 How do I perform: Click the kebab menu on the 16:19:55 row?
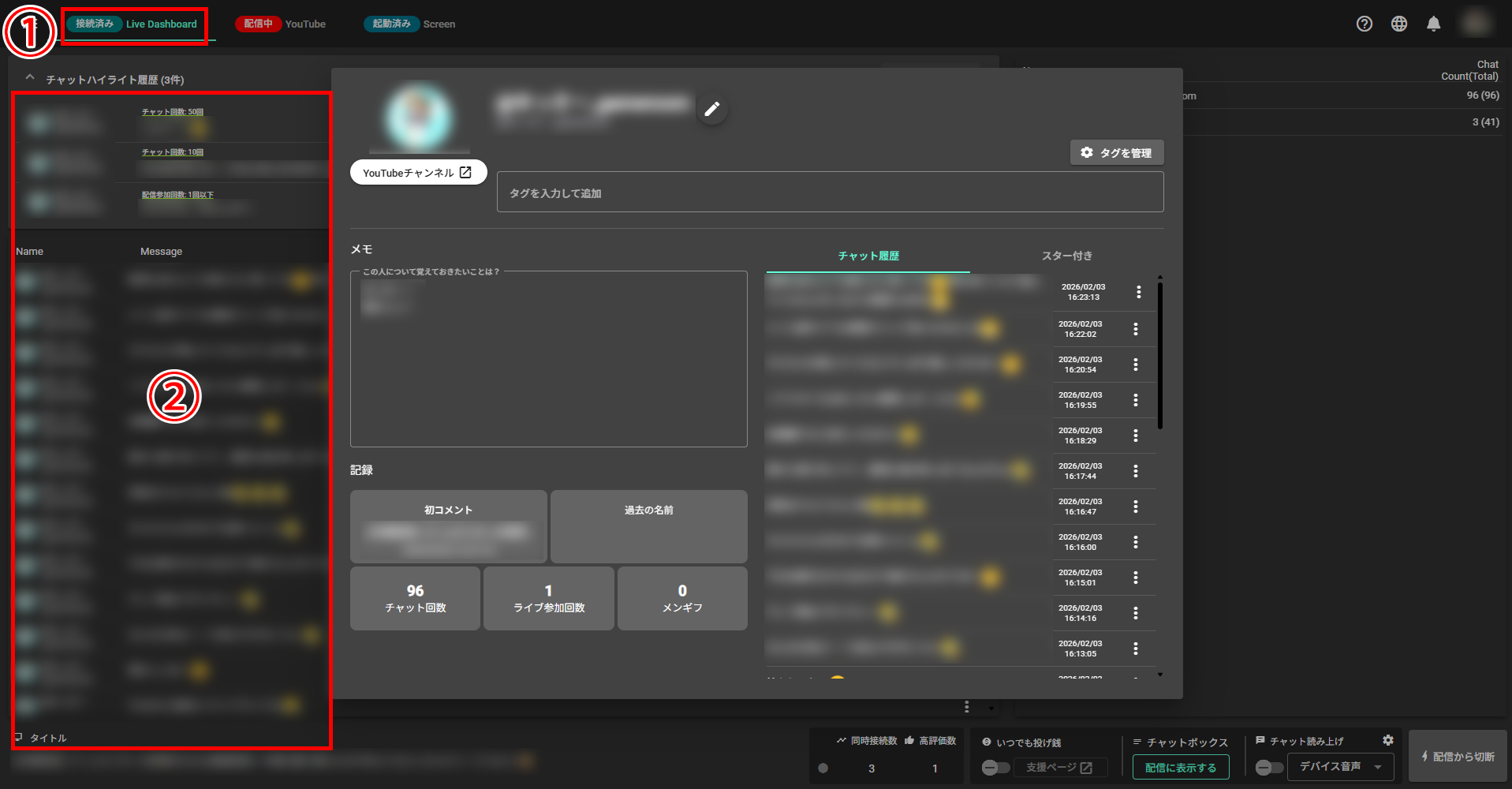[1136, 400]
